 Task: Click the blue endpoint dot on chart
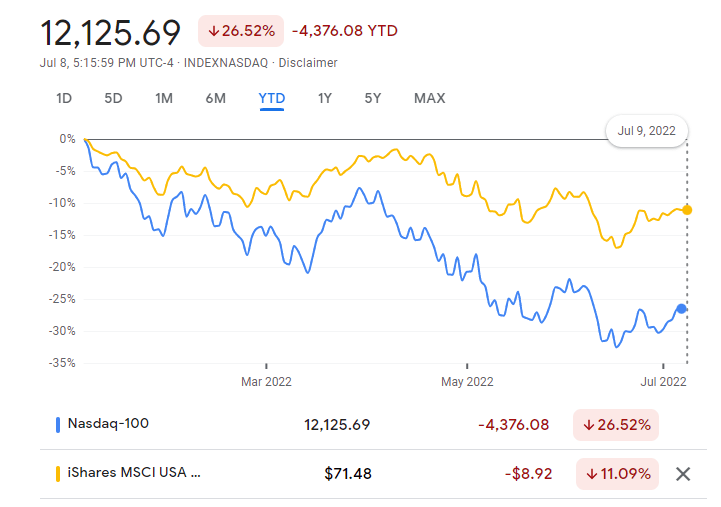[682, 308]
